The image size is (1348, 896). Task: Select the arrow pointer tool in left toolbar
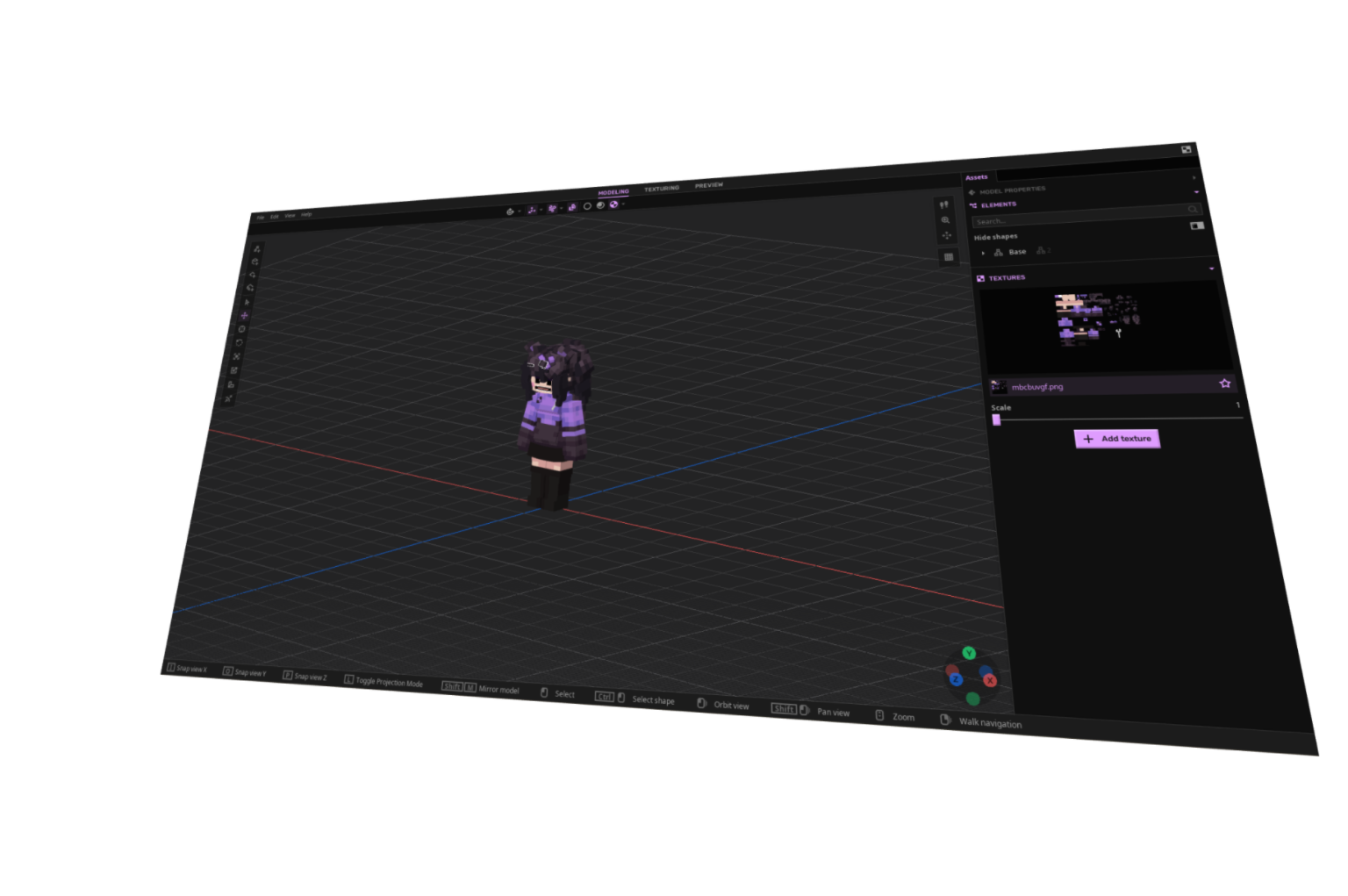click(247, 302)
